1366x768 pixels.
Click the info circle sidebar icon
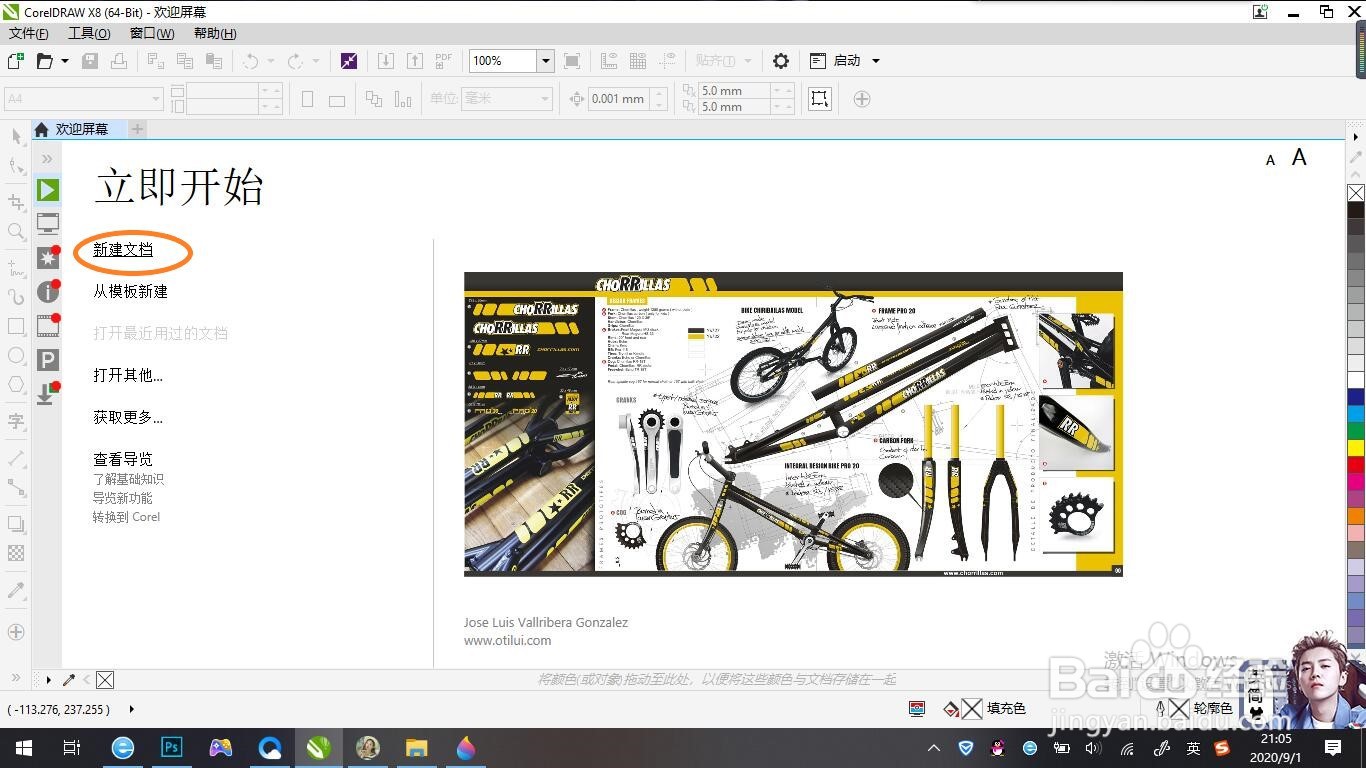point(48,292)
